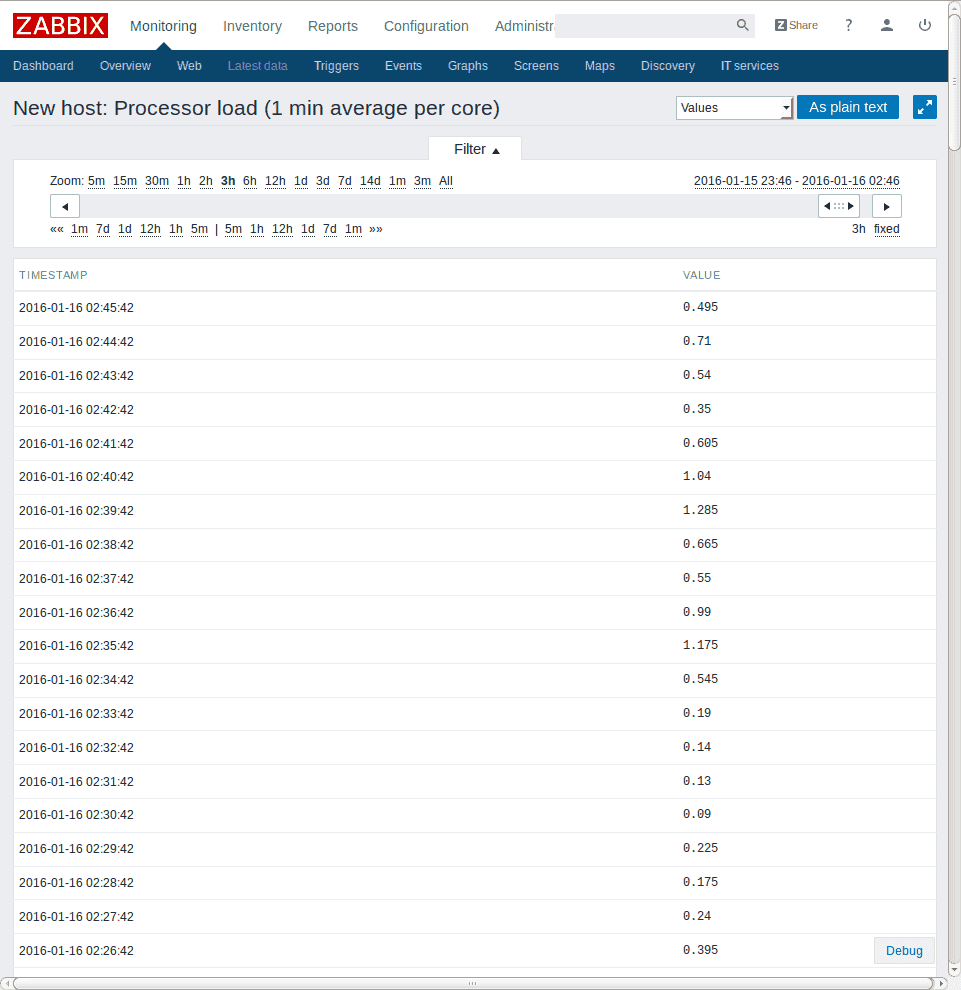Click the time scroll right arrow button
The image size is (961, 990).
tap(886, 206)
